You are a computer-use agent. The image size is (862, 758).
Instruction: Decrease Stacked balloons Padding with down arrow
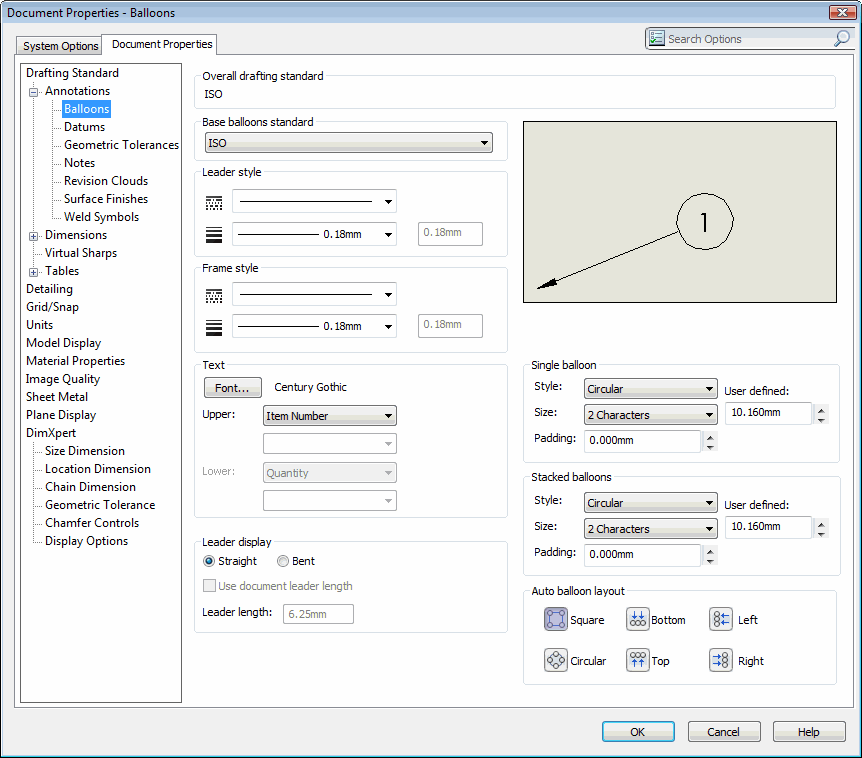(710, 560)
